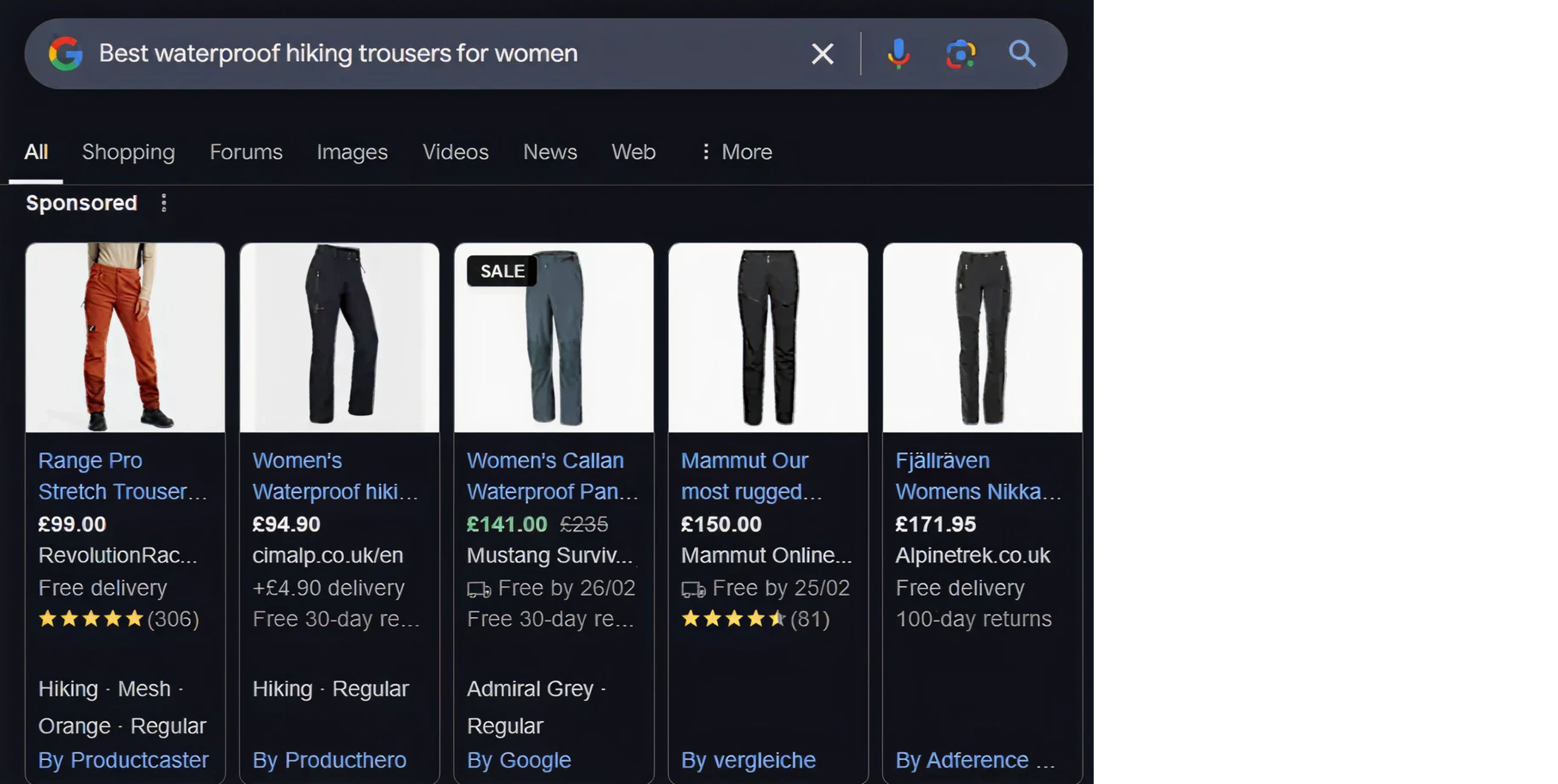Open Google Lens image search
Image resolution: width=1558 pixels, height=784 pixels.
pos(960,54)
